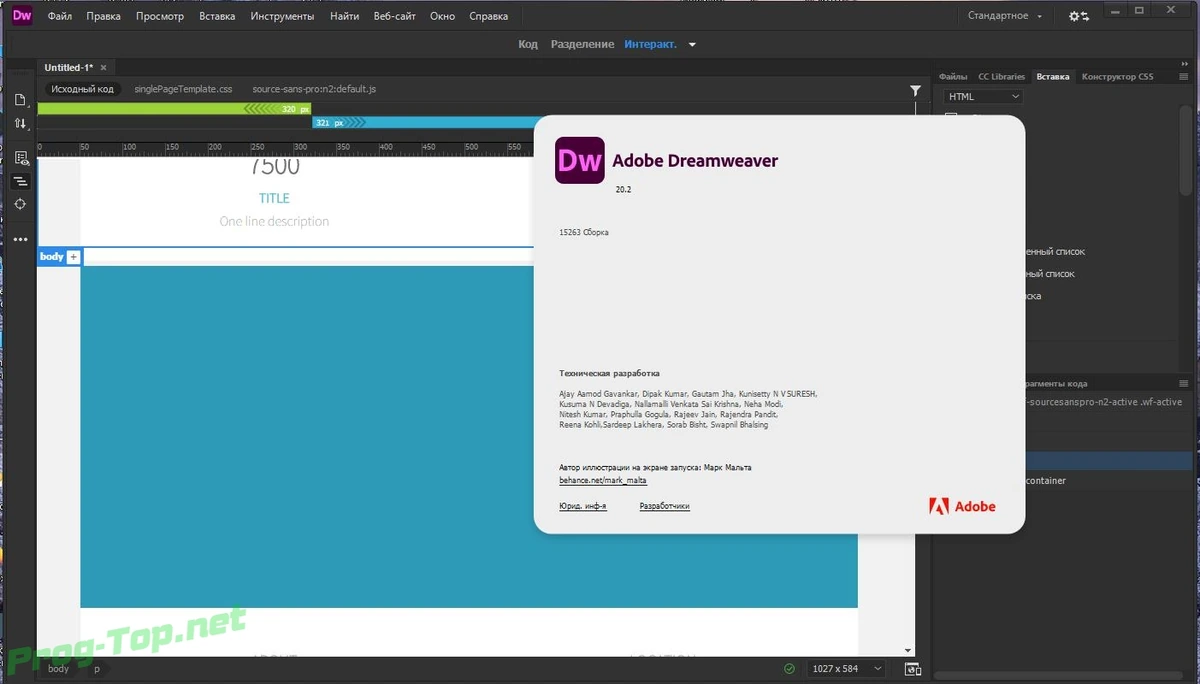The height and width of the screenshot is (684, 1200).
Task: Open the three-dots customize toolbar button
Action: (x=20, y=240)
